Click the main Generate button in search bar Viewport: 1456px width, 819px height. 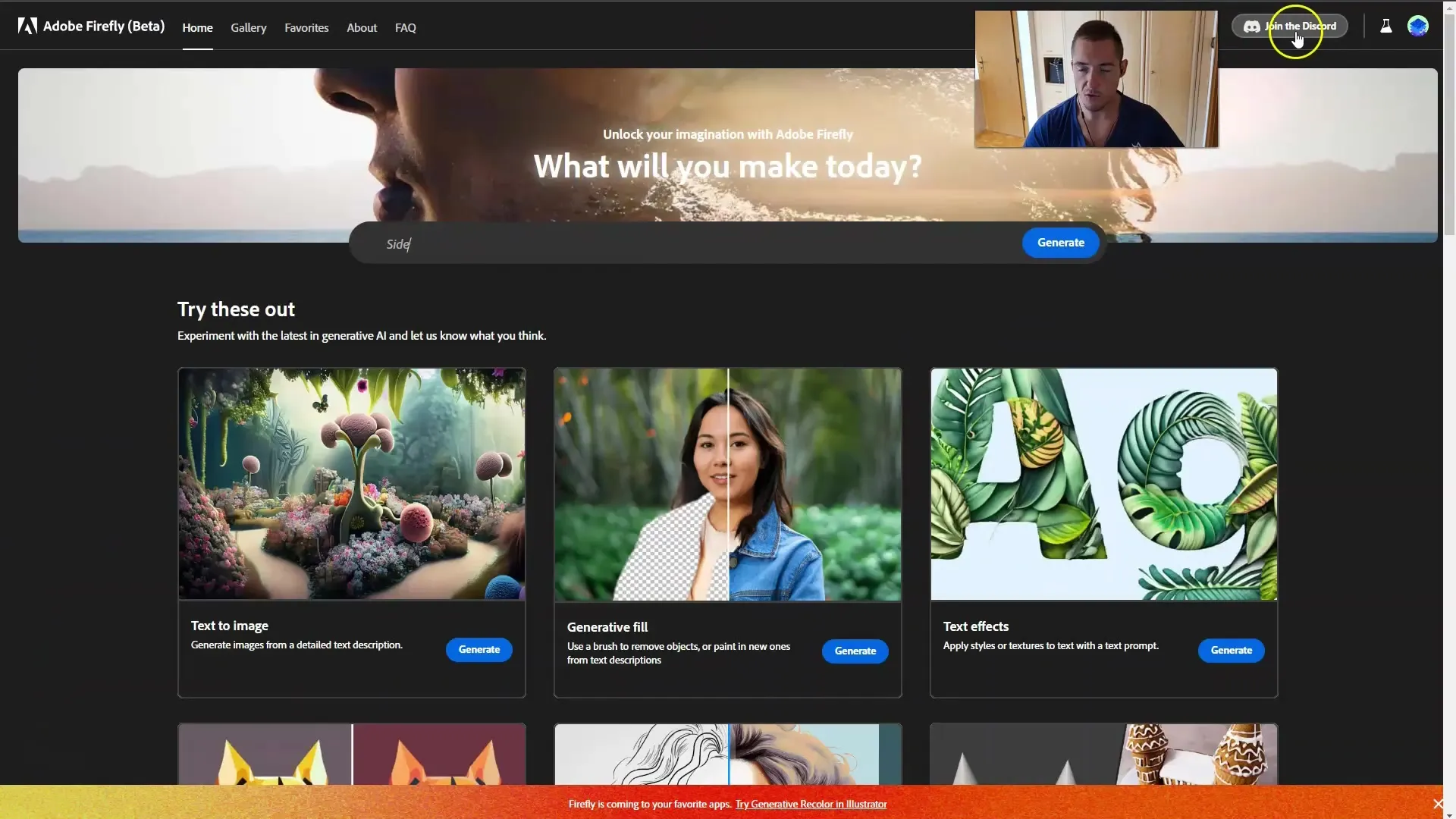pos(1060,243)
